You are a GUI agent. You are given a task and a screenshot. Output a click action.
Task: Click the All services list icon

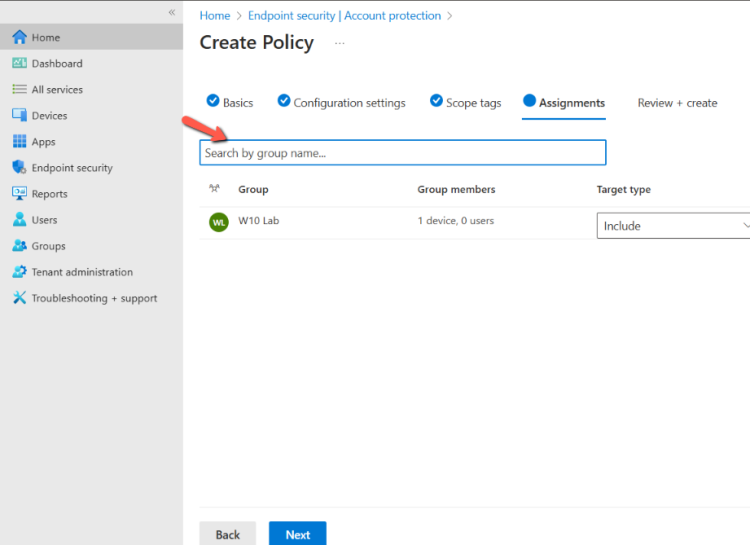click(19, 89)
